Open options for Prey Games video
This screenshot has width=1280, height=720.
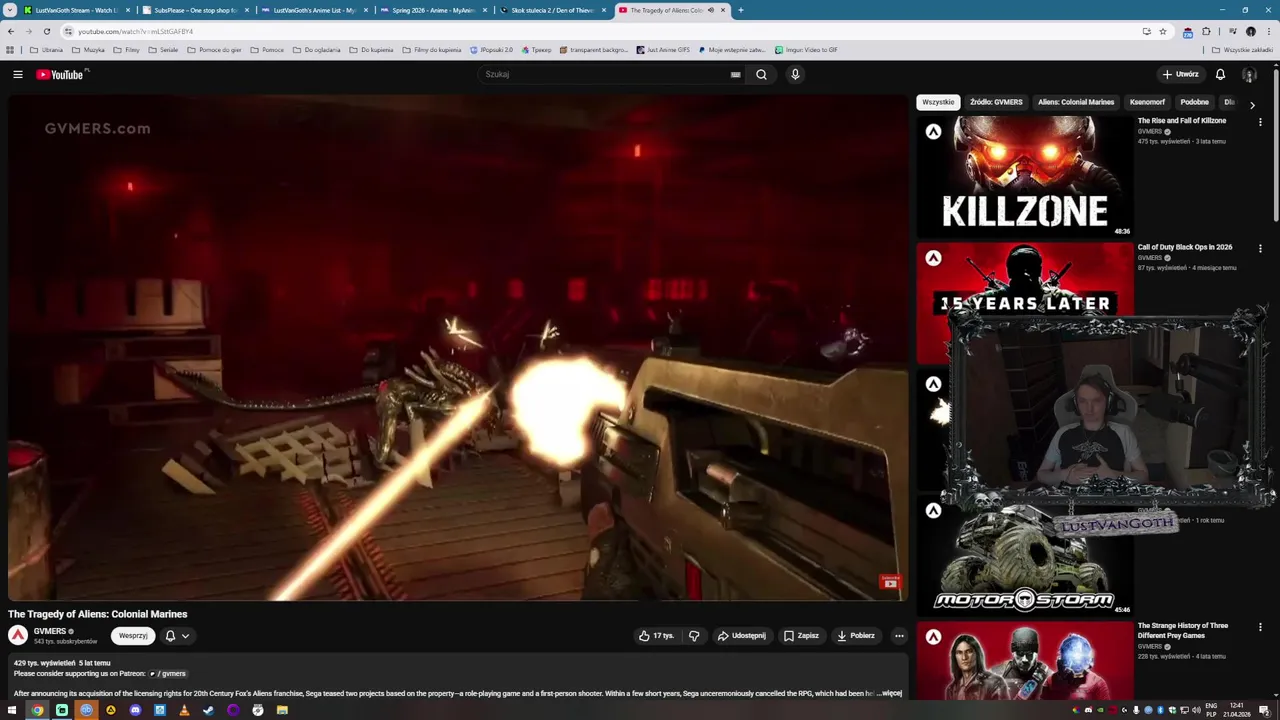(1260, 627)
